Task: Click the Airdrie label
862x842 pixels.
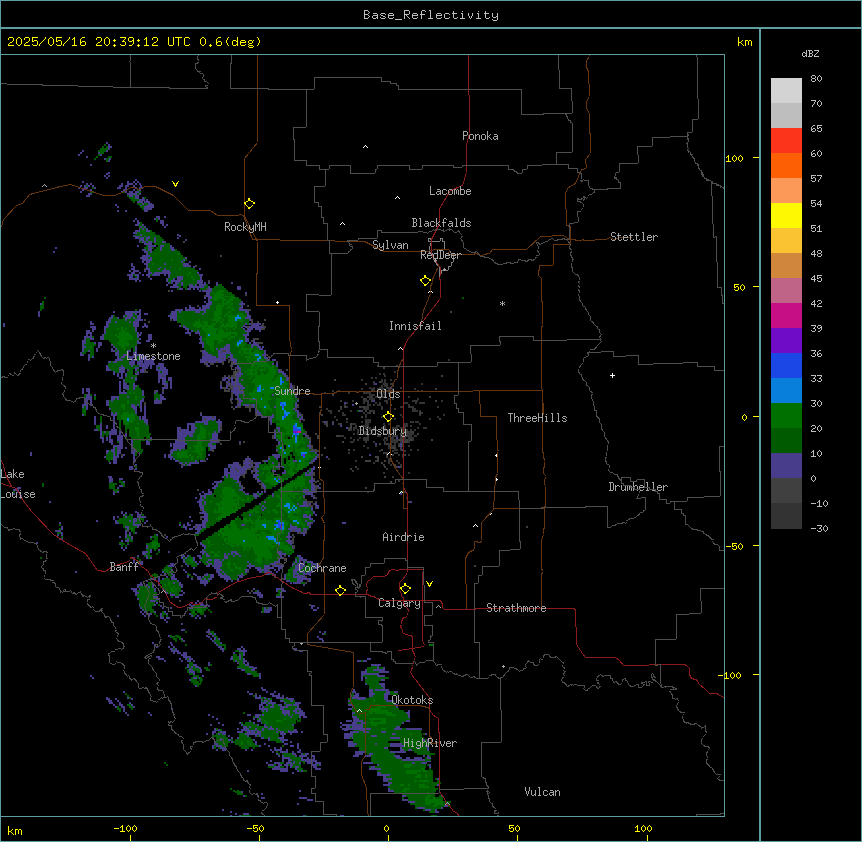Action: [x=403, y=537]
